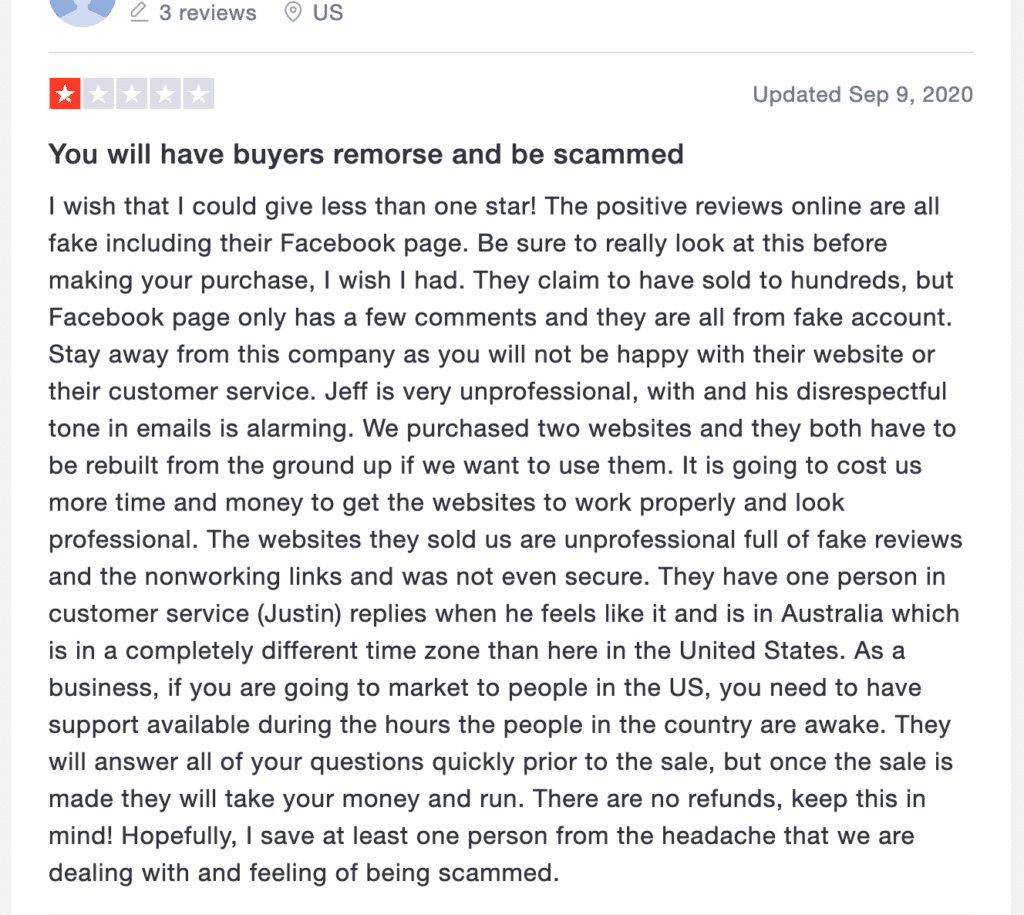Screen dimensions: 1024x915
Task: Click the word Hopefully in the review
Action: [178, 836]
